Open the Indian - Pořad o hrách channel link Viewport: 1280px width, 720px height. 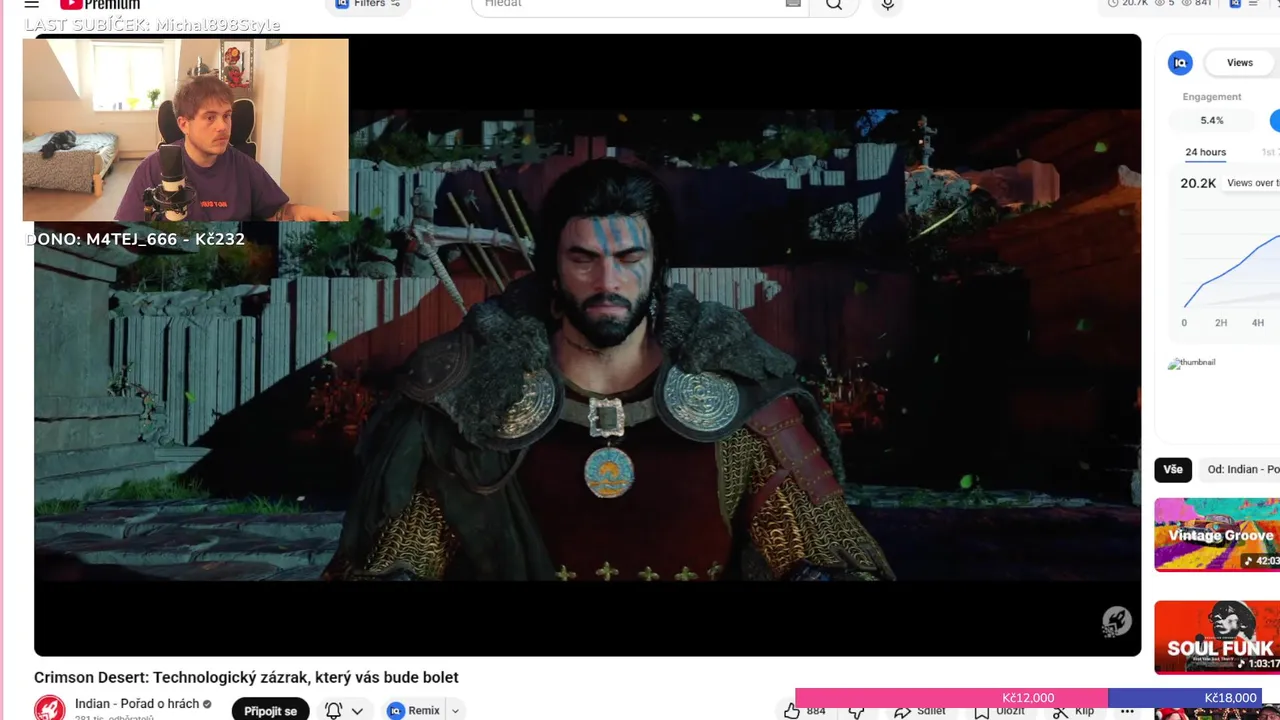coord(137,704)
